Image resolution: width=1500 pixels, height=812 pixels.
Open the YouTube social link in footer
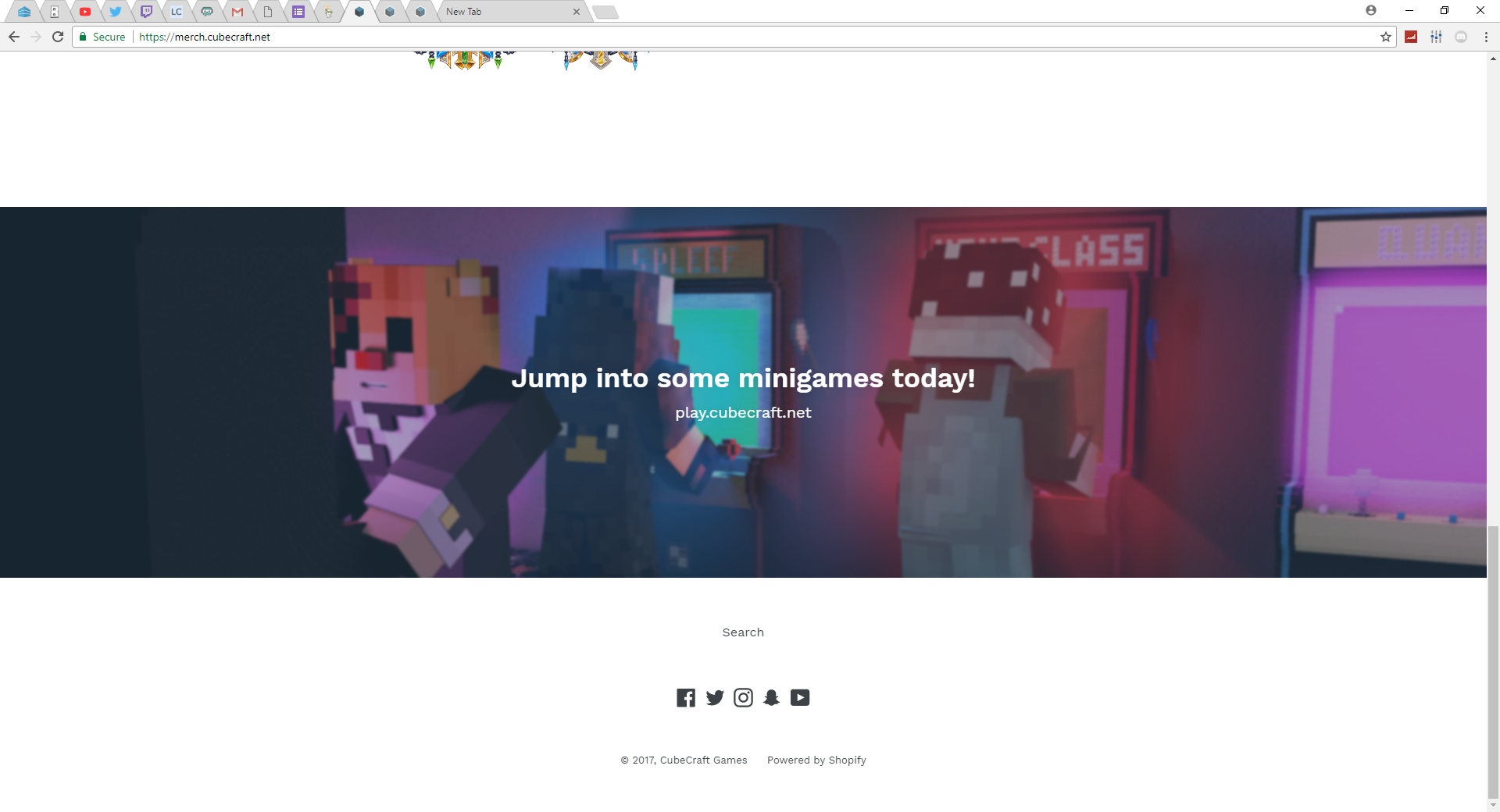(800, 698)
